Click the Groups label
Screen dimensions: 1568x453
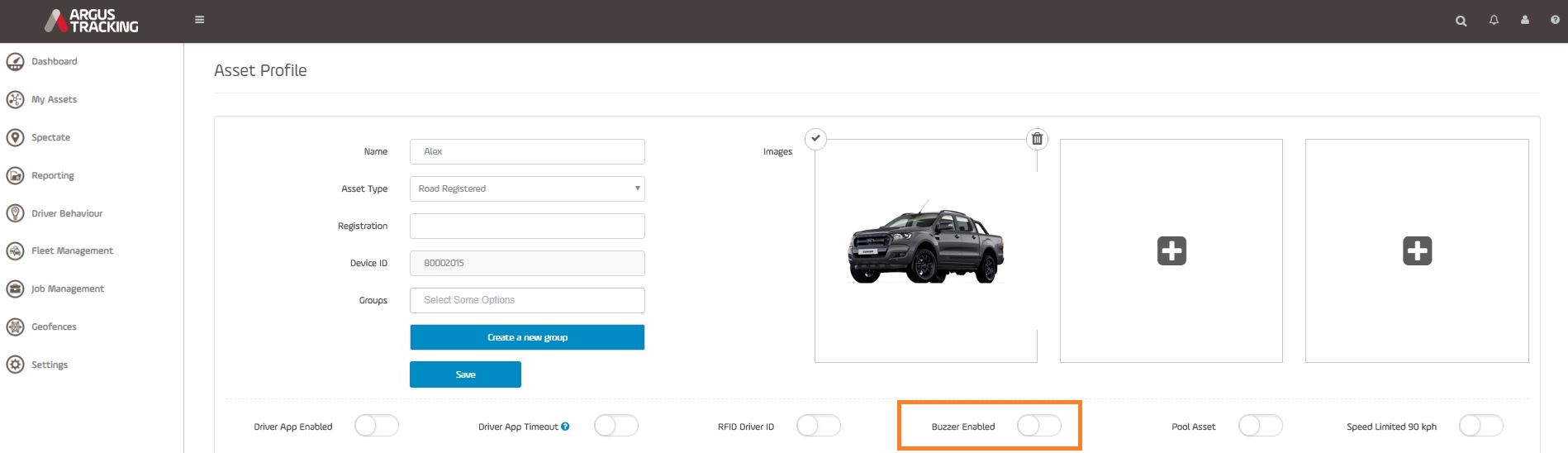[x=373, y=300]
